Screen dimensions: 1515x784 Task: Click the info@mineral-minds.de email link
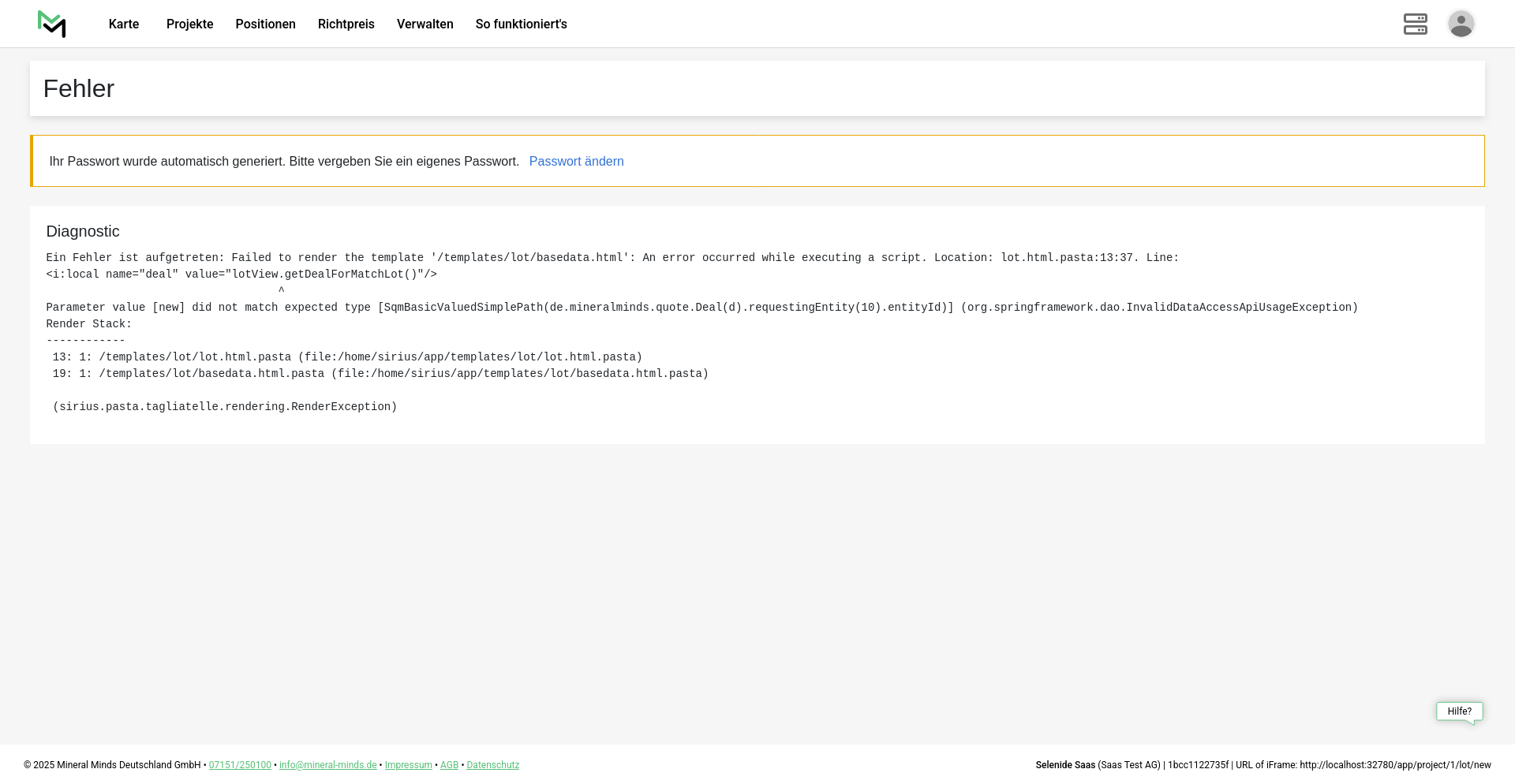327,765
